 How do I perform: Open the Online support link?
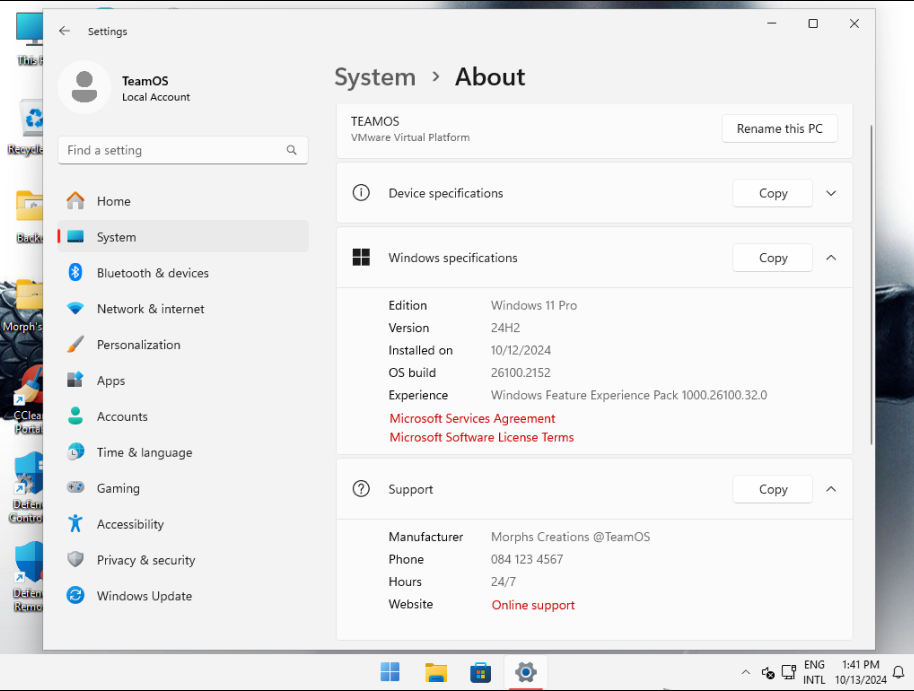click(x=533, y=605)
